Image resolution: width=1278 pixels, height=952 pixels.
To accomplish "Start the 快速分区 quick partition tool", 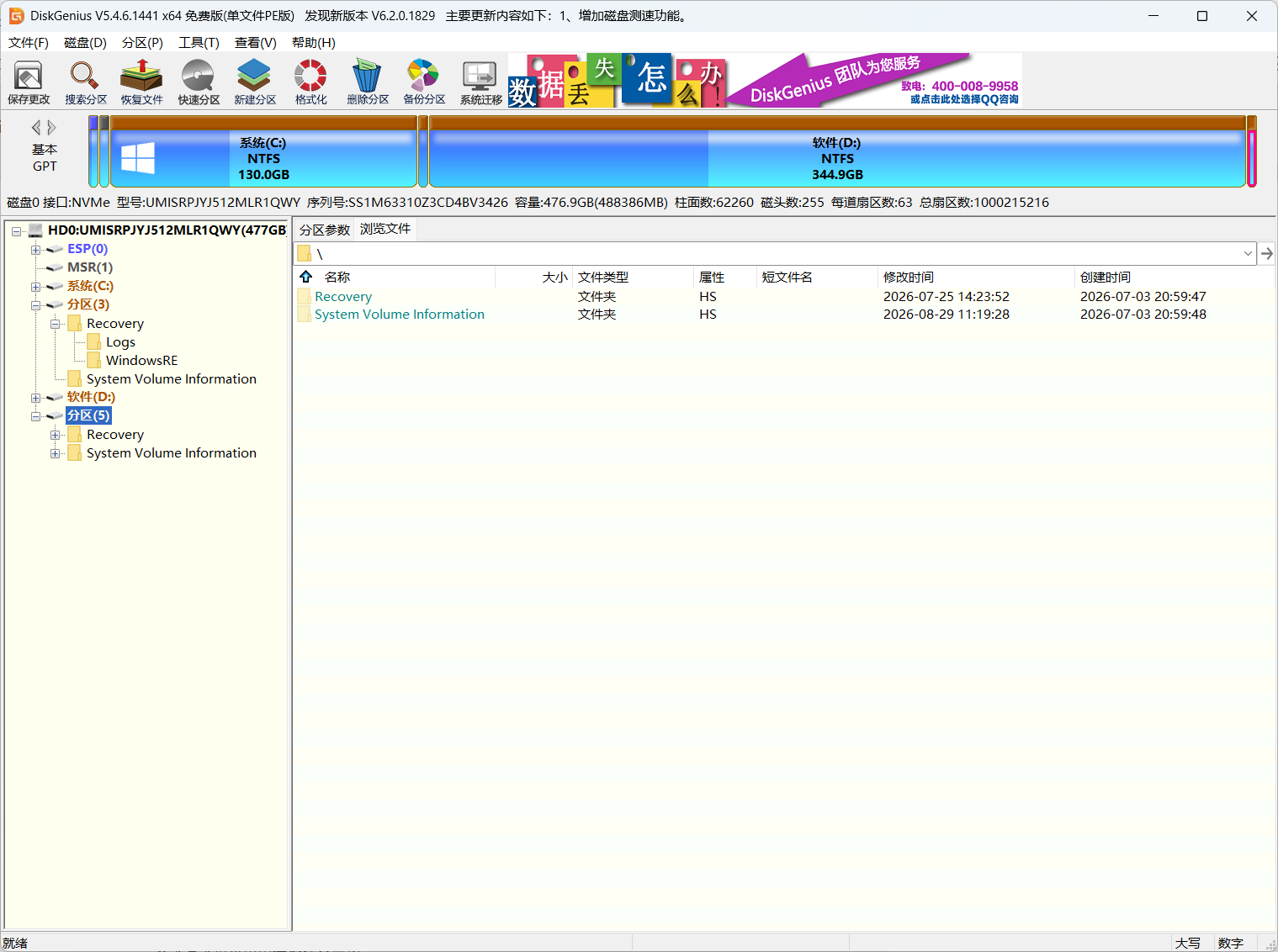I will (x=199, y=82).
